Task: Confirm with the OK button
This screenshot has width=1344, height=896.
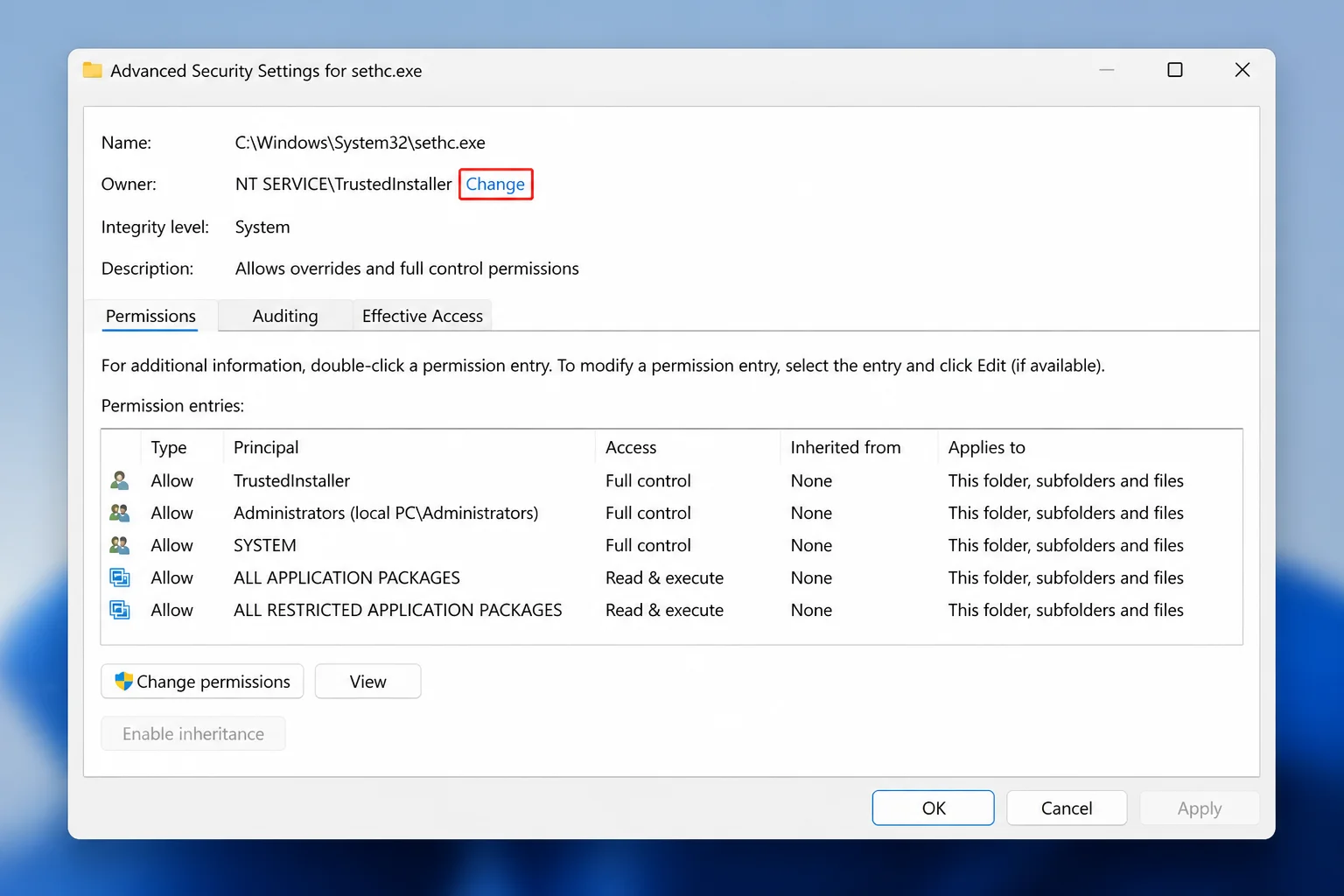Action: tap(933, 808)
